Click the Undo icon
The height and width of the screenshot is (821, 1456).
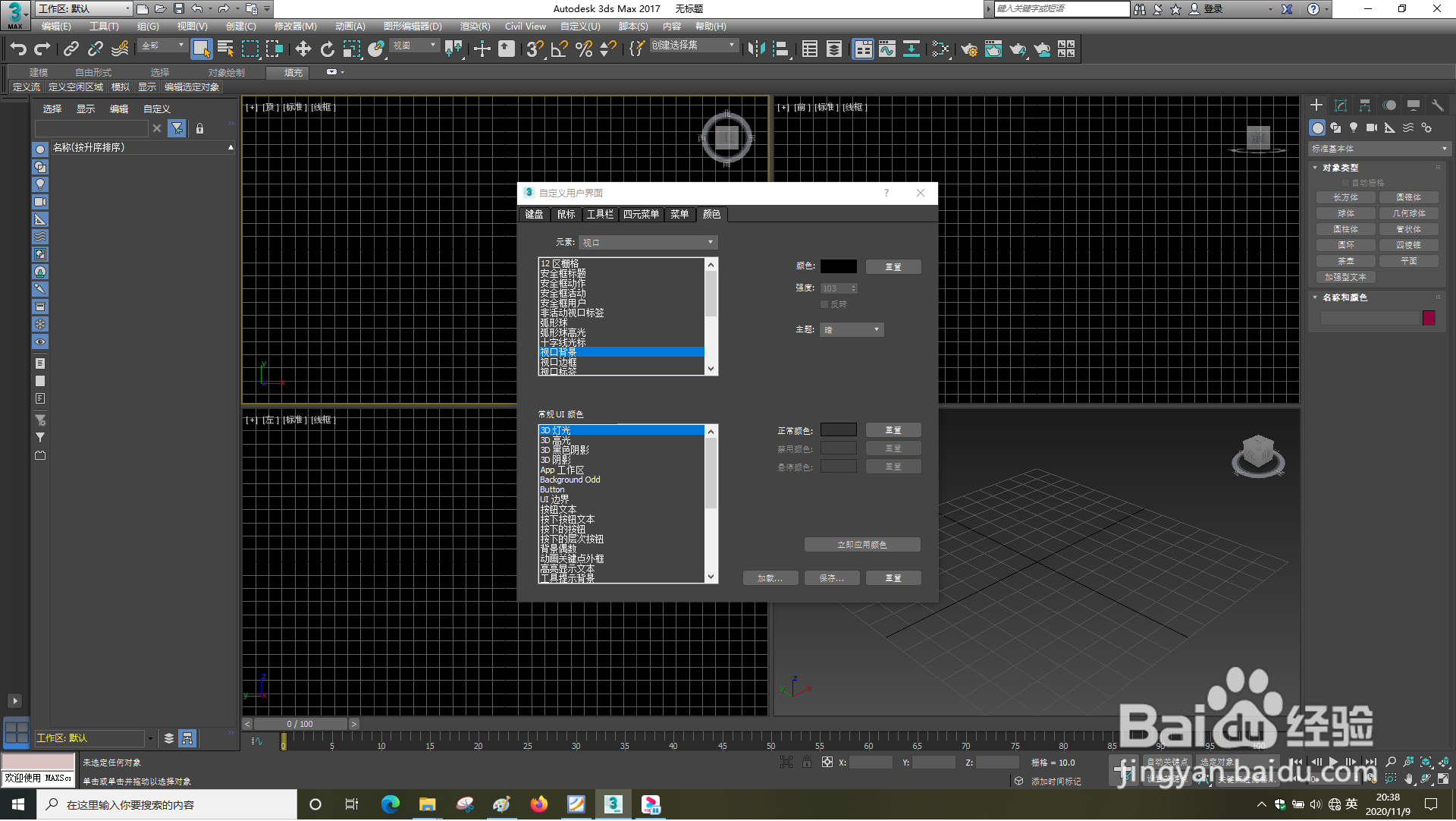(x=19, y=49)
